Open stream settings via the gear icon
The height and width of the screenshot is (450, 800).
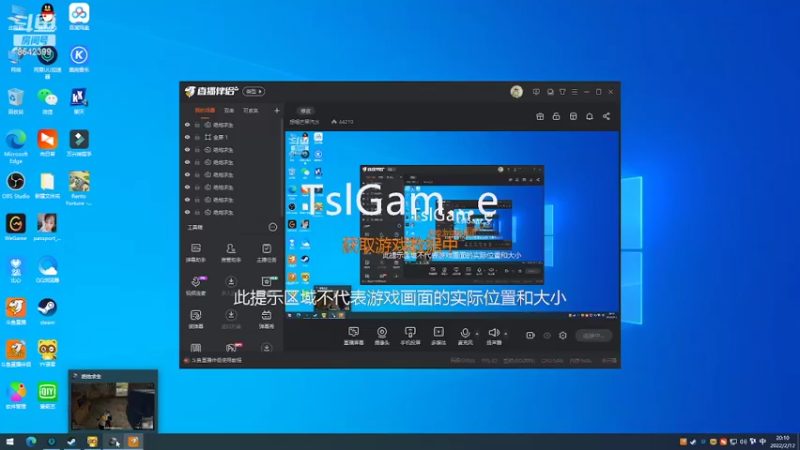click(x=563, y=335)
